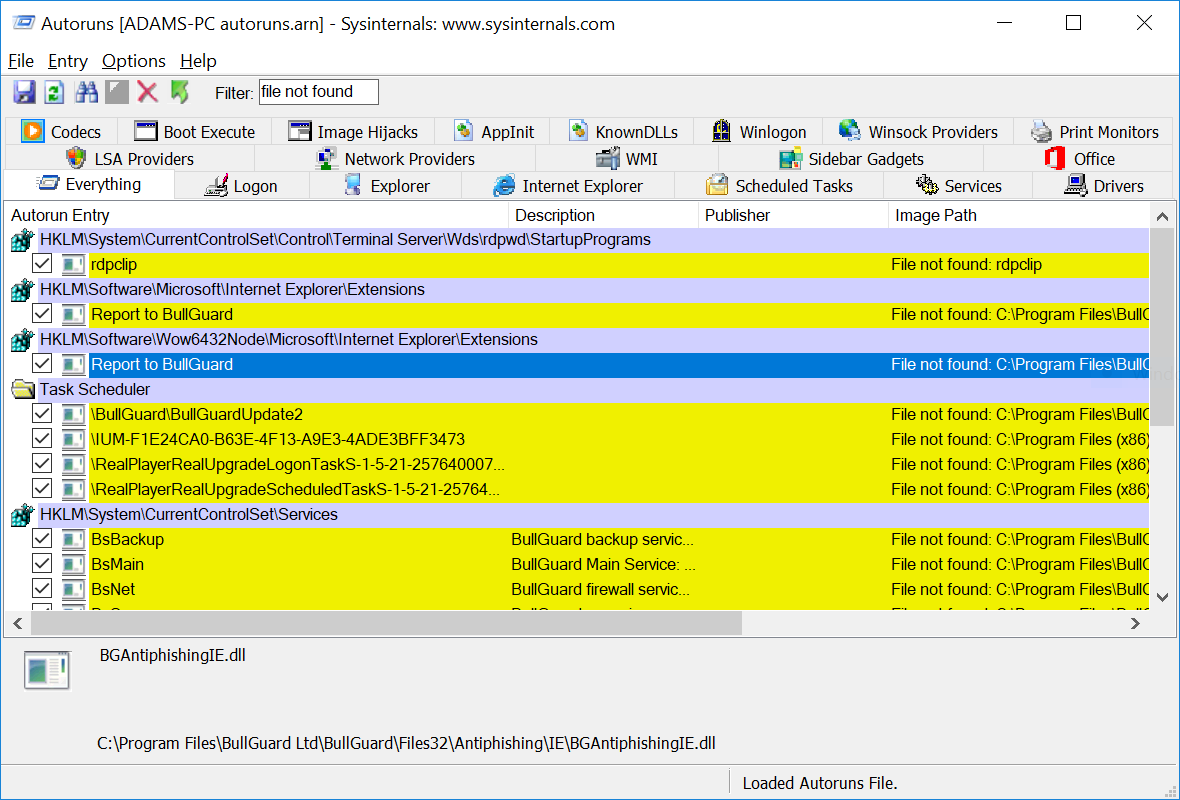Open the Entry menu
Screen dimensions: 1180x800
pyautogui.click(x=68, y=61)
